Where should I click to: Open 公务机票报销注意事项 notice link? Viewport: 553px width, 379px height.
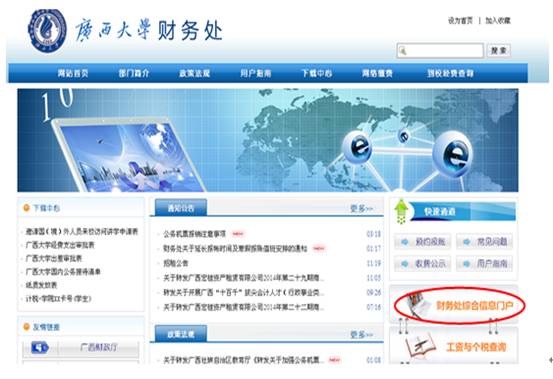194,234
